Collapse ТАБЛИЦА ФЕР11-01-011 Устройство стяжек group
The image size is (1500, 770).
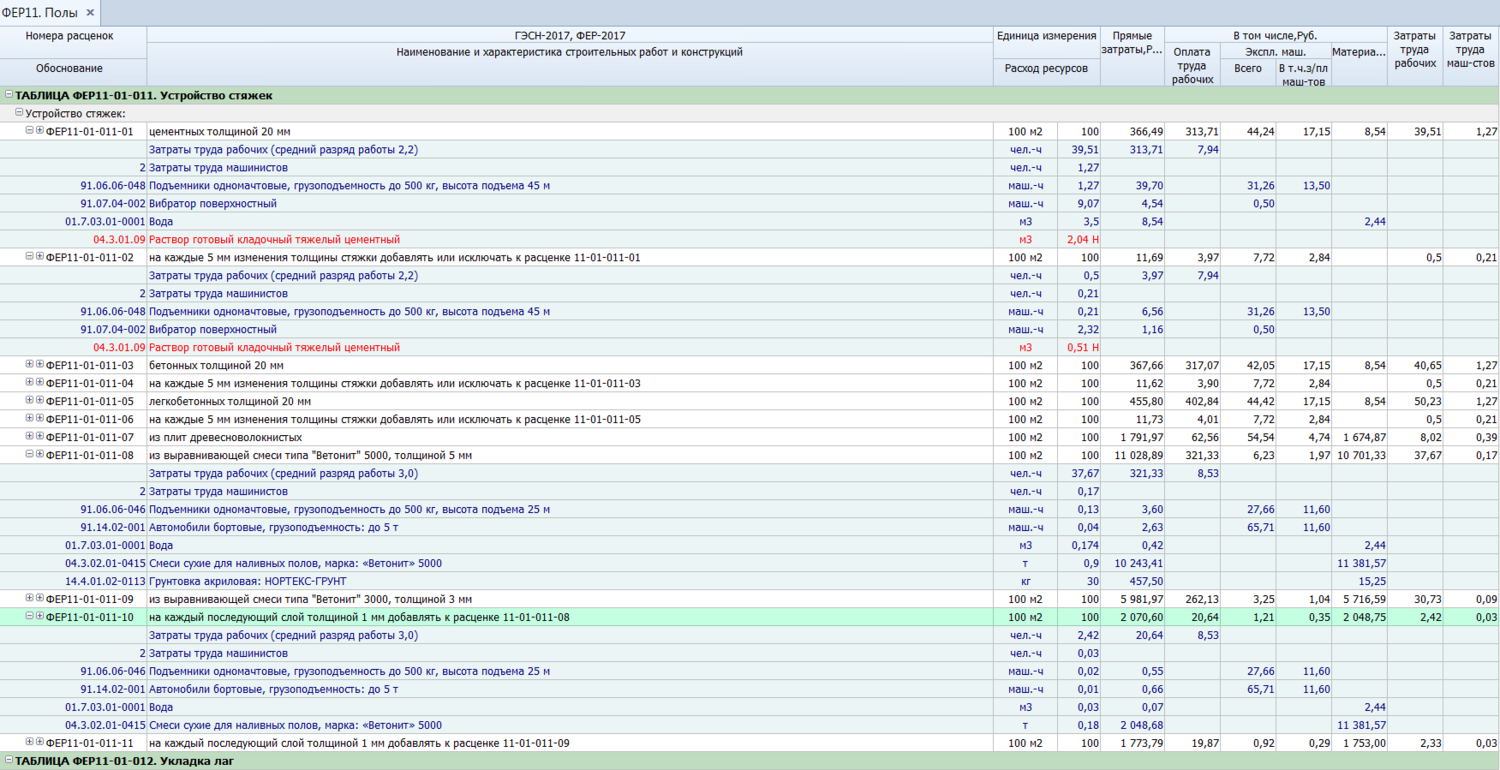9,95
